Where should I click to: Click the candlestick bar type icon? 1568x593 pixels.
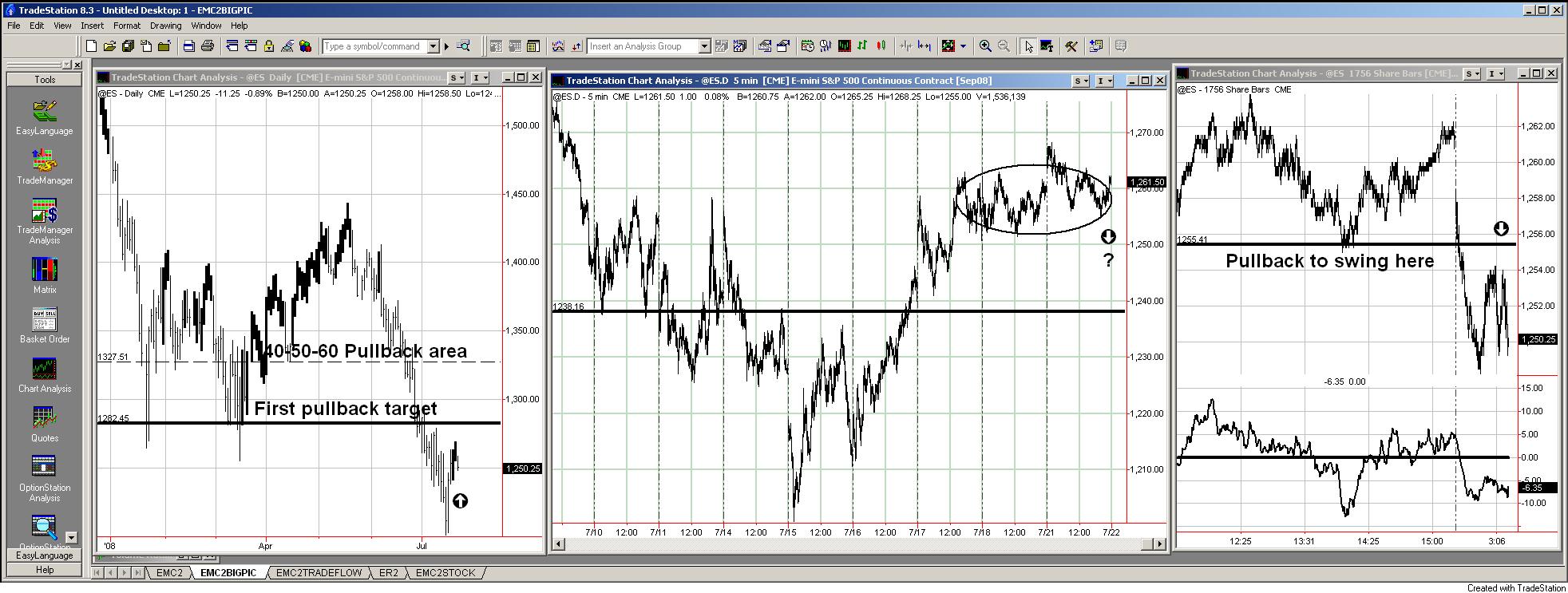coord(881,46)
